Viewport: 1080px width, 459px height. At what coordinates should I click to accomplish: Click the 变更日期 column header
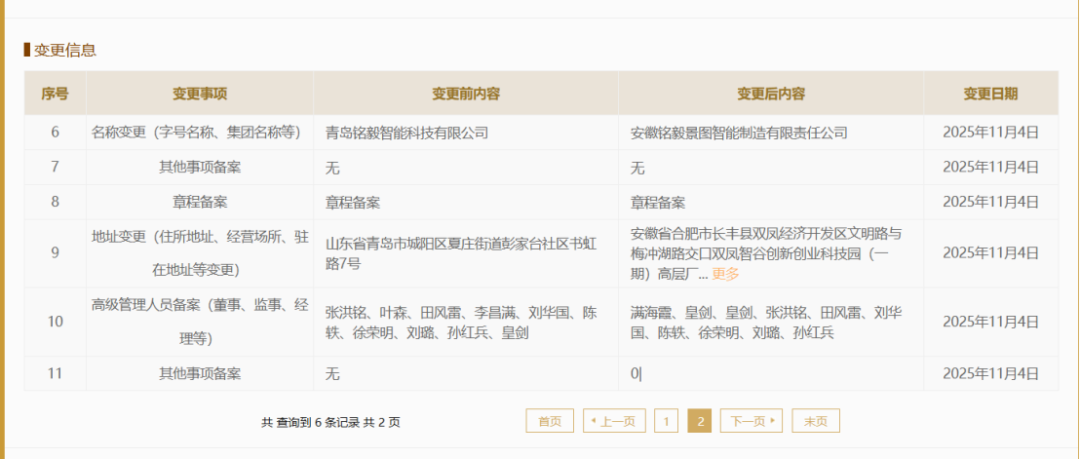point(990,94)
